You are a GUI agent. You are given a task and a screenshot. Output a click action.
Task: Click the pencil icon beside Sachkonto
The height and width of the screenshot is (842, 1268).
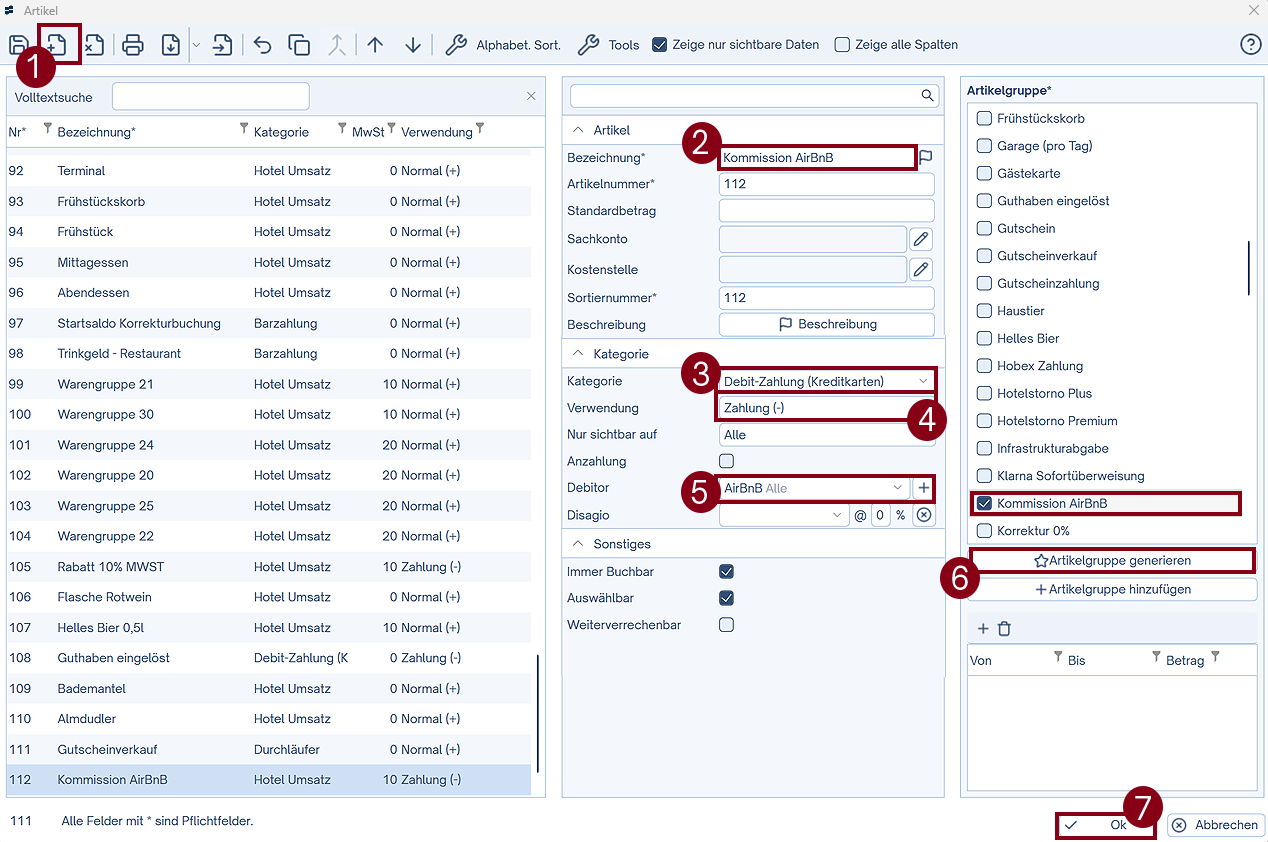(x=921, y=239)
